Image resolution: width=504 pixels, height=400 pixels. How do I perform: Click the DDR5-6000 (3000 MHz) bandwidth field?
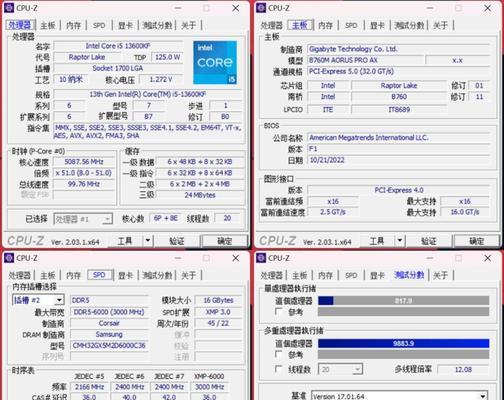pyautogui.click(x=109, y=312)
